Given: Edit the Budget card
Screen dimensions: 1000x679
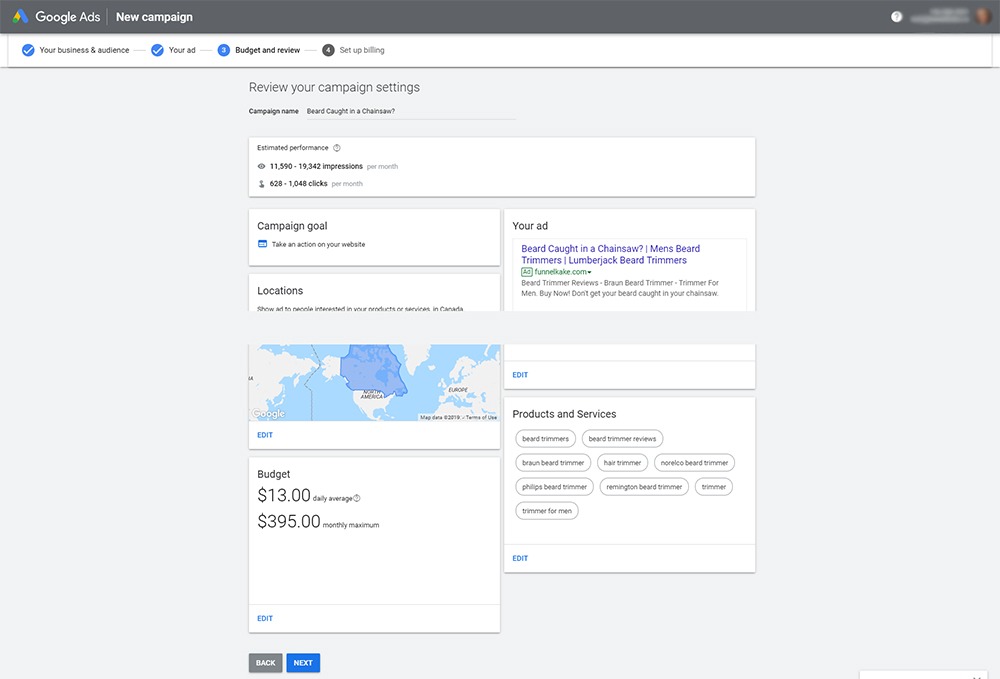Looking at the screenshot, I should (x=265, y=618).
